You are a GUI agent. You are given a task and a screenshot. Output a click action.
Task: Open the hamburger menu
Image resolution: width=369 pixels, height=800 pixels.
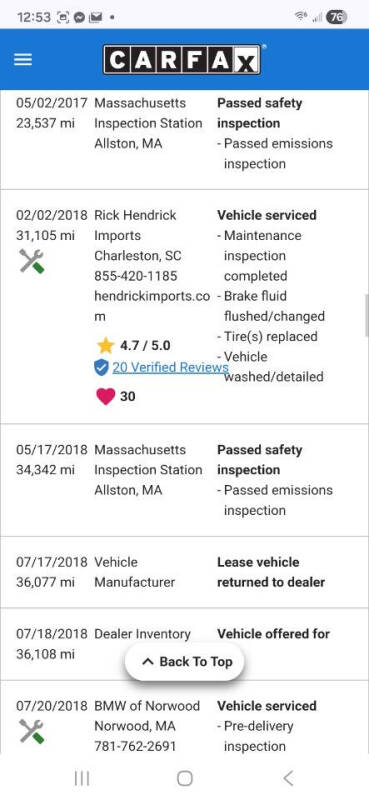point(23,60)
